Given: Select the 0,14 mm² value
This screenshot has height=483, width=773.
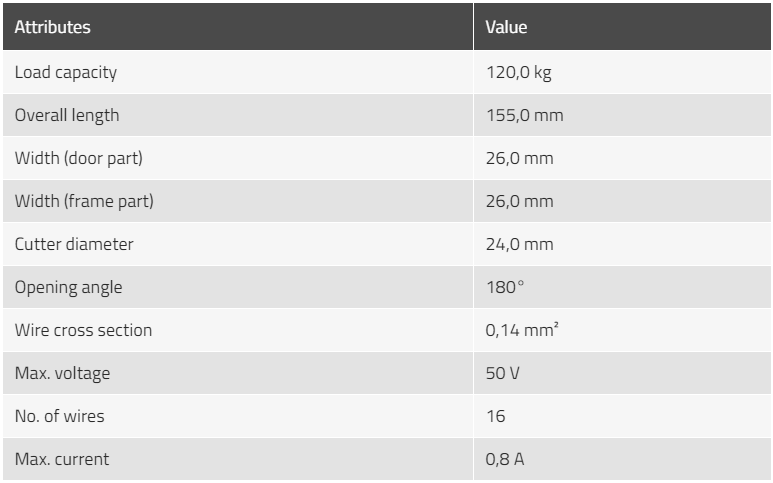Looking at the screenshot, I should [x=522, y=330].
